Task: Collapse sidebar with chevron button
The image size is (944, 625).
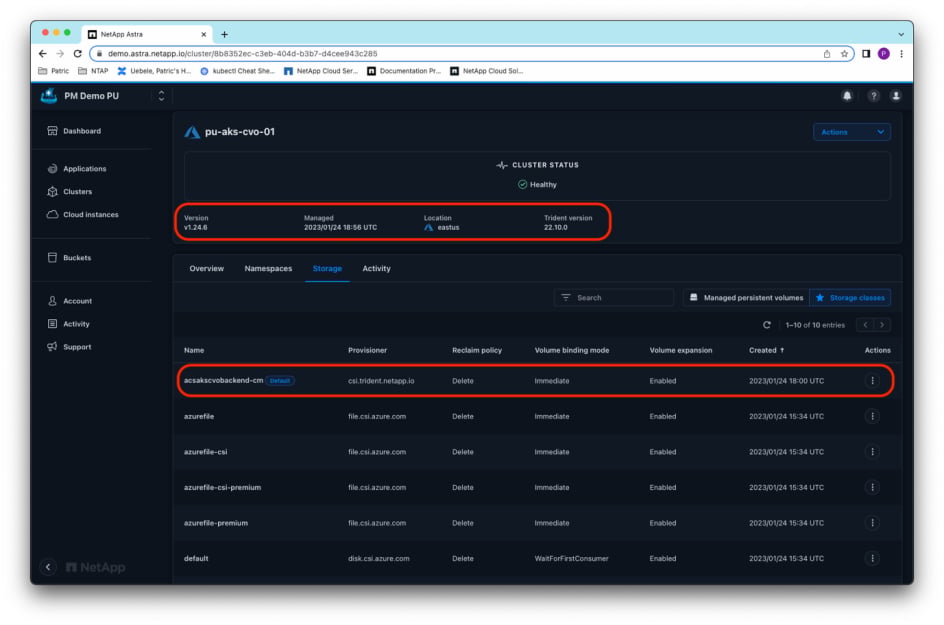Action: tap(48, 567)
